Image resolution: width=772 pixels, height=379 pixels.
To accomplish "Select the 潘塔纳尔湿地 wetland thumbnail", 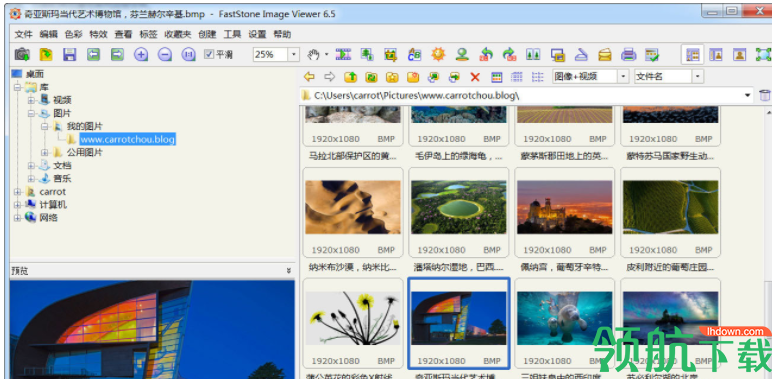I will 459,207.
